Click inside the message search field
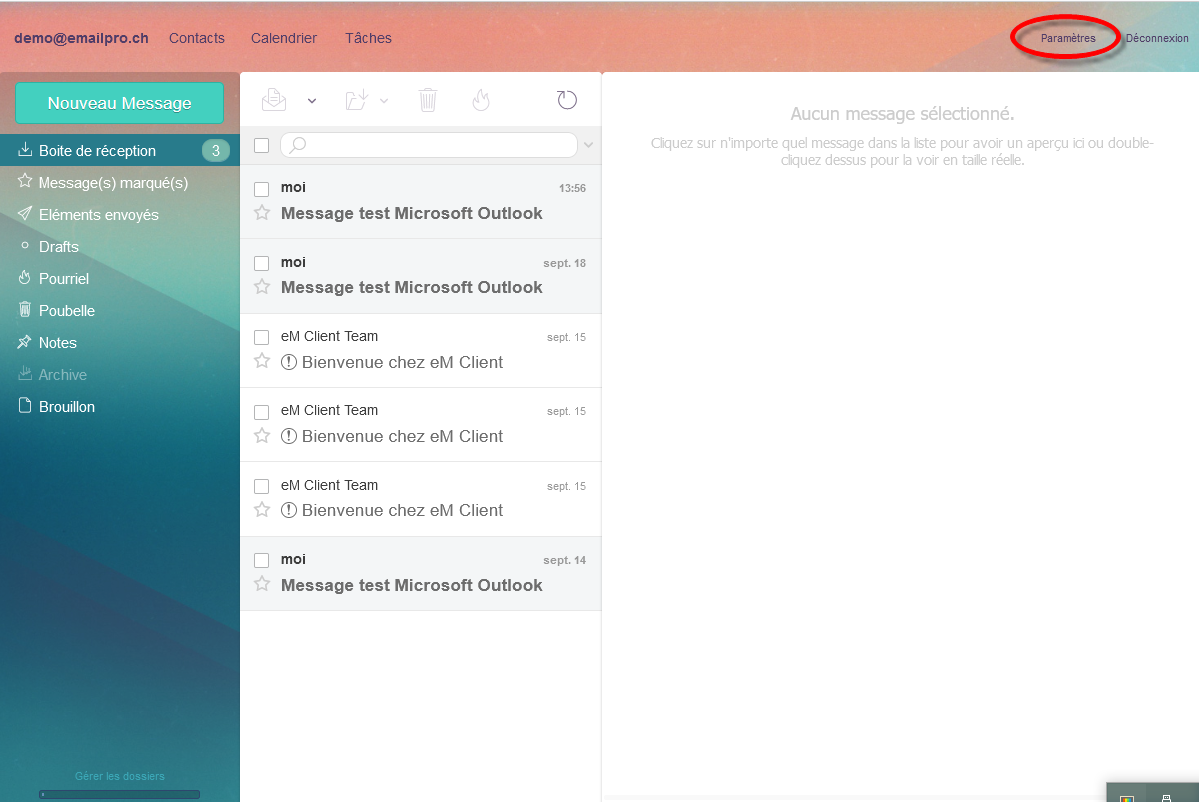 (x=429, y=144)
